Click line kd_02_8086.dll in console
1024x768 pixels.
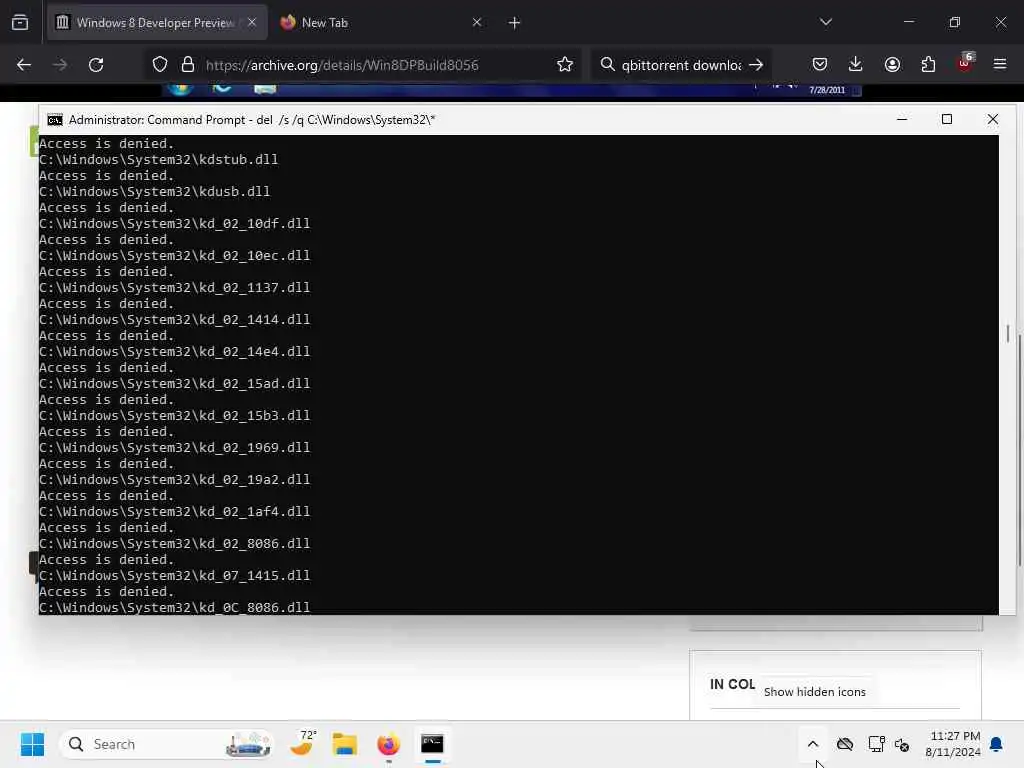(x=174, y=543)
